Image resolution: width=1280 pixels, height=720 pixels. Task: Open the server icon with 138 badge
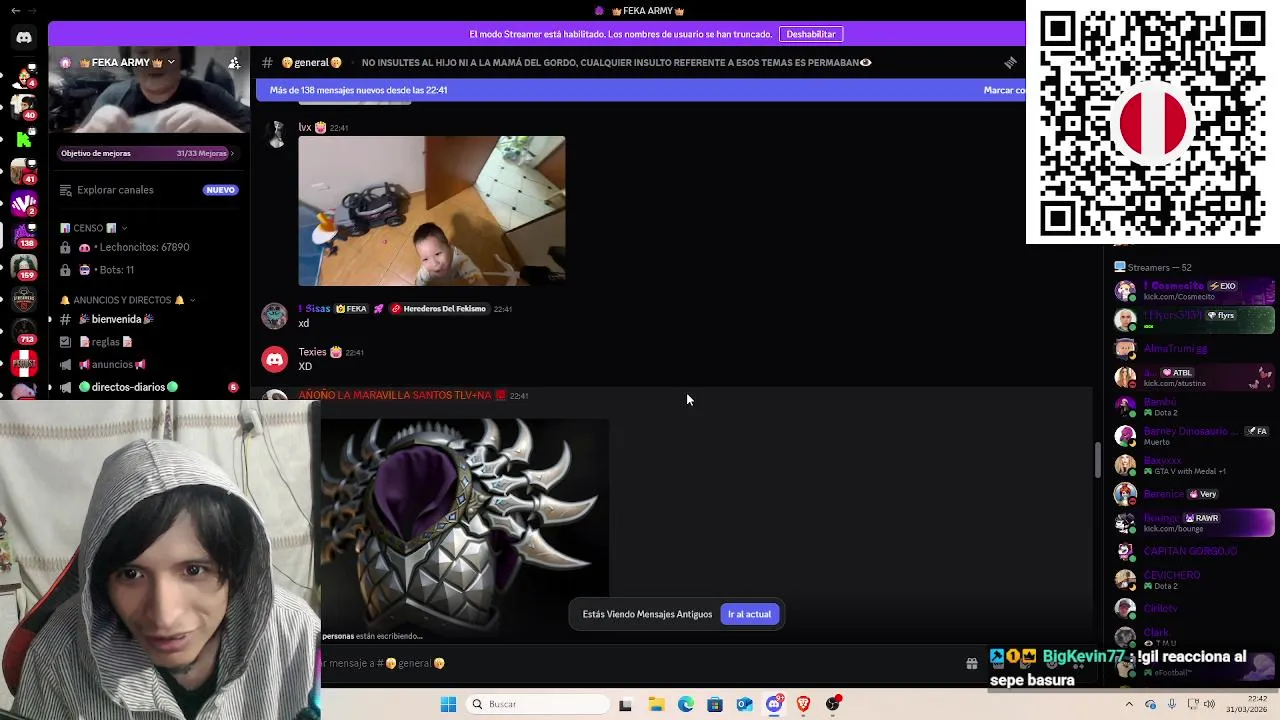click(24, 235)
